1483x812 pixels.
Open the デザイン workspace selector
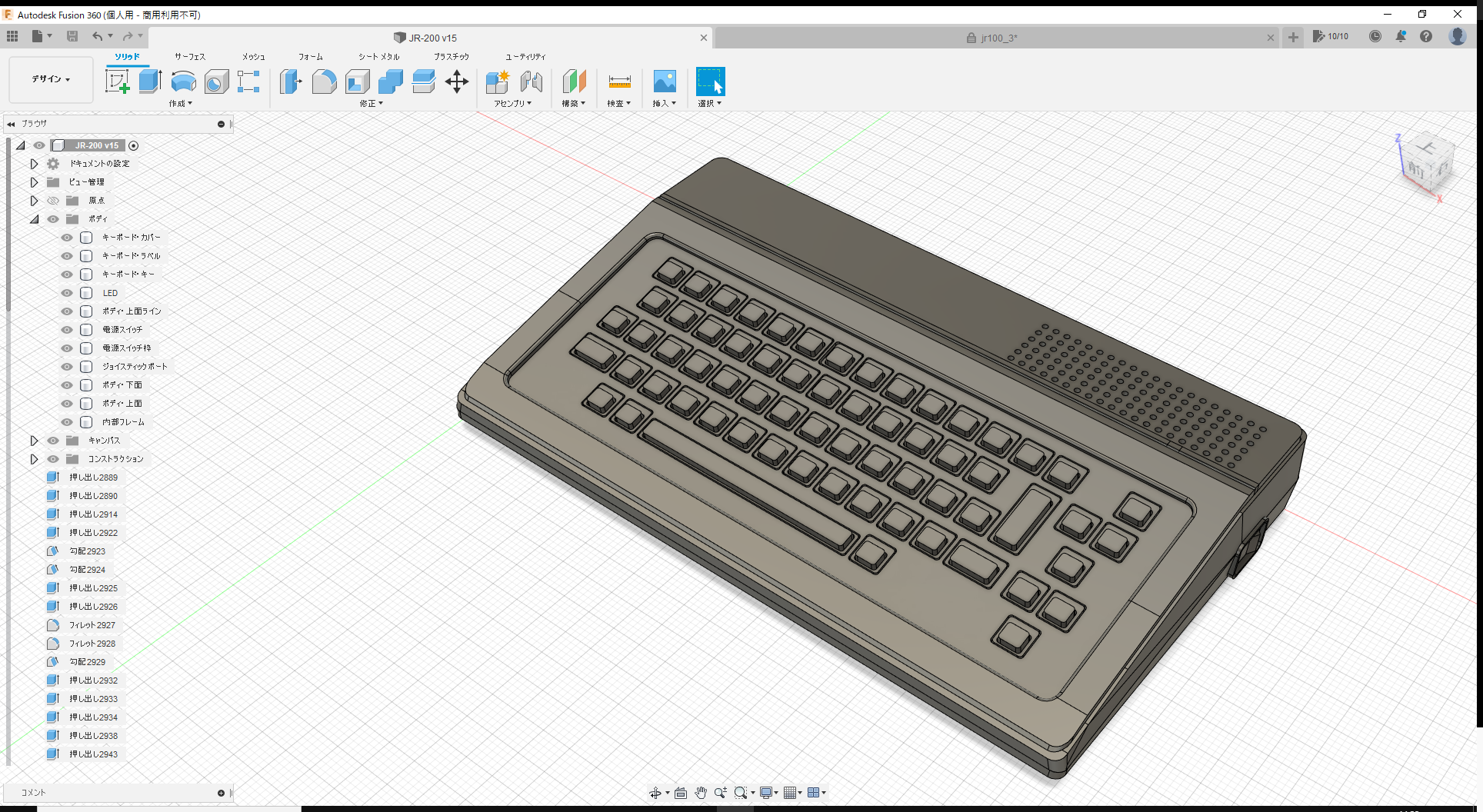50,79
